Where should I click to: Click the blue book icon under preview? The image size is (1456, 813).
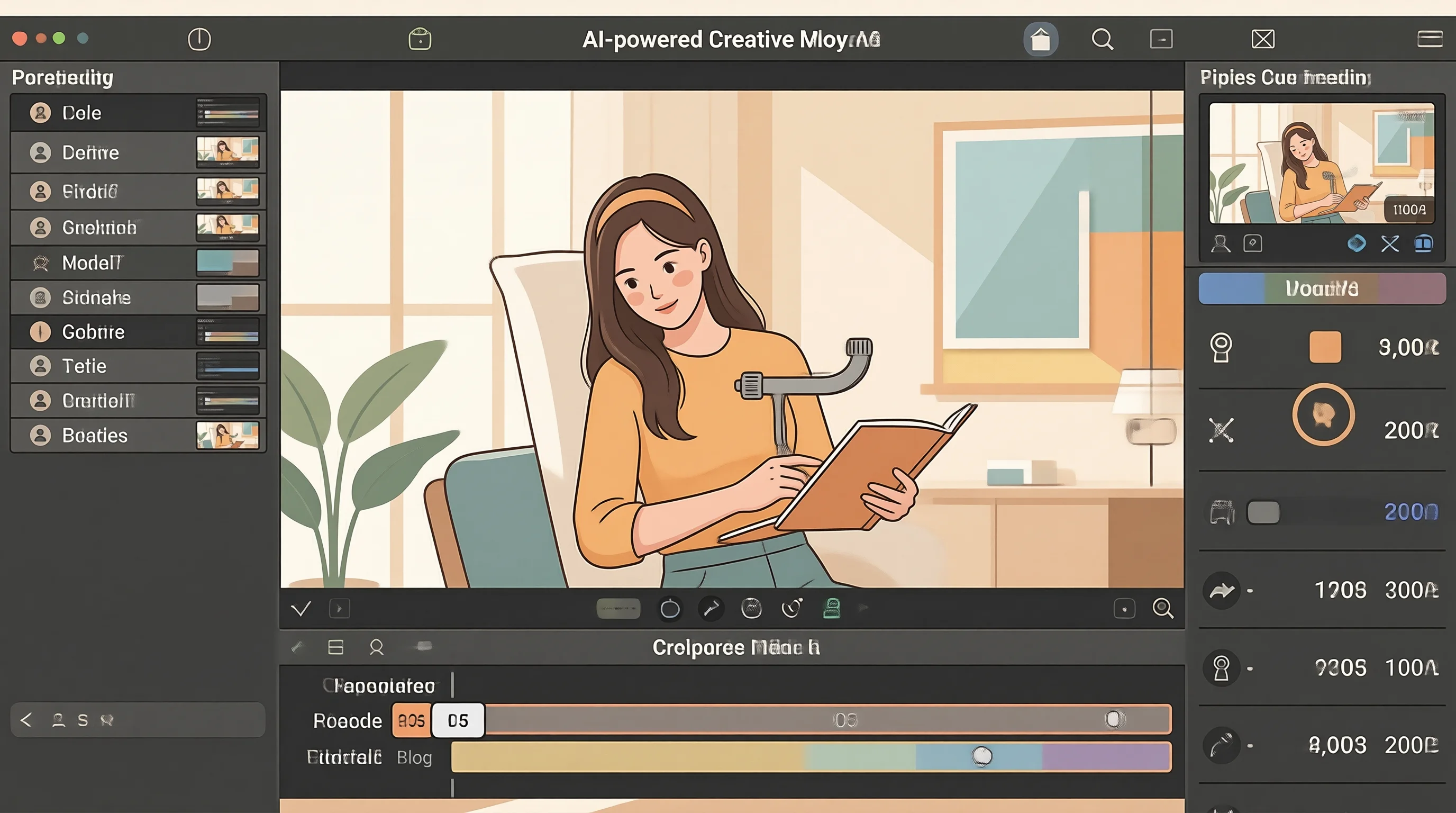click(x=1423, y=243)
